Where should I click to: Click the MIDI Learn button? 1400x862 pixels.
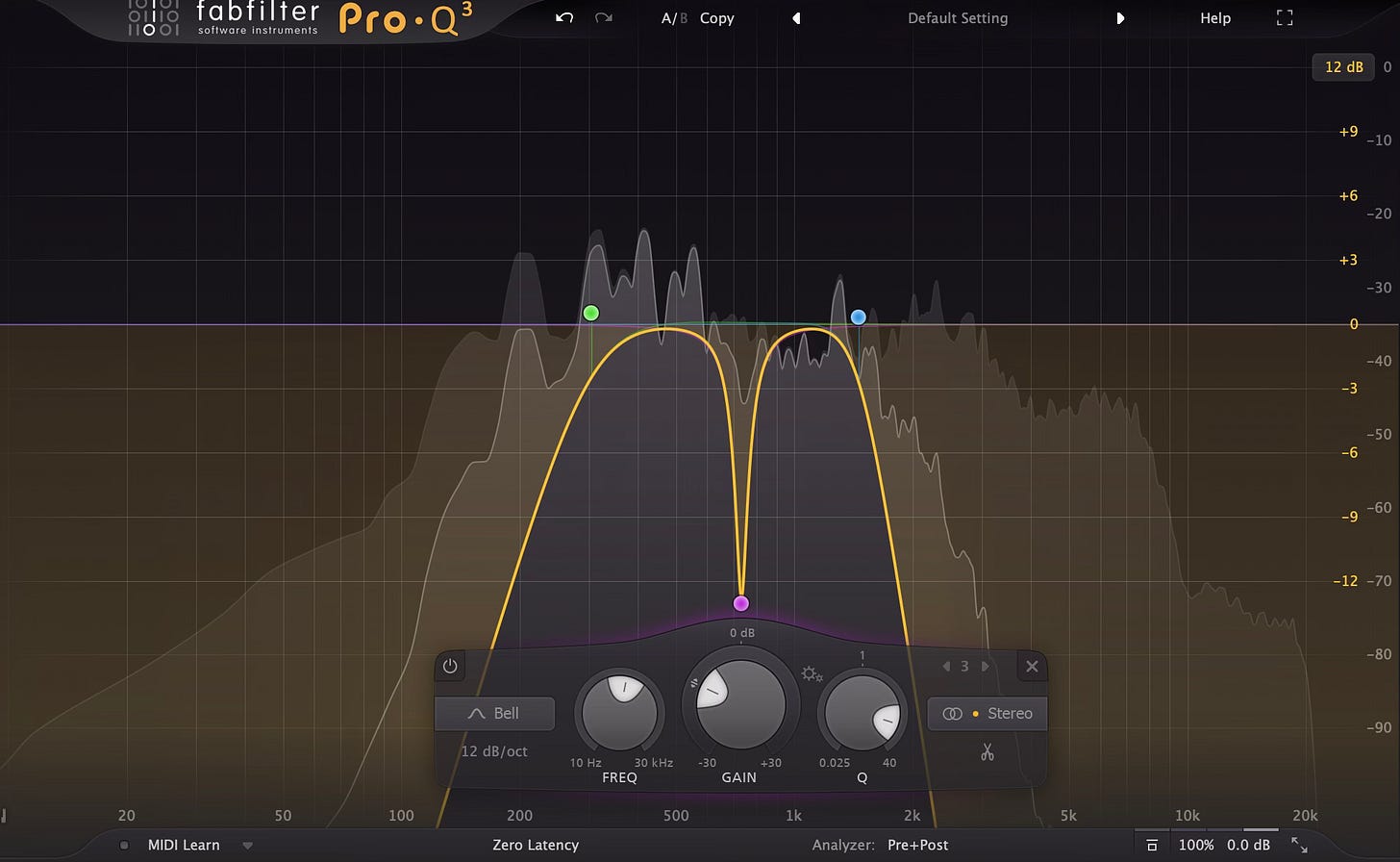[x=184, y=845]
